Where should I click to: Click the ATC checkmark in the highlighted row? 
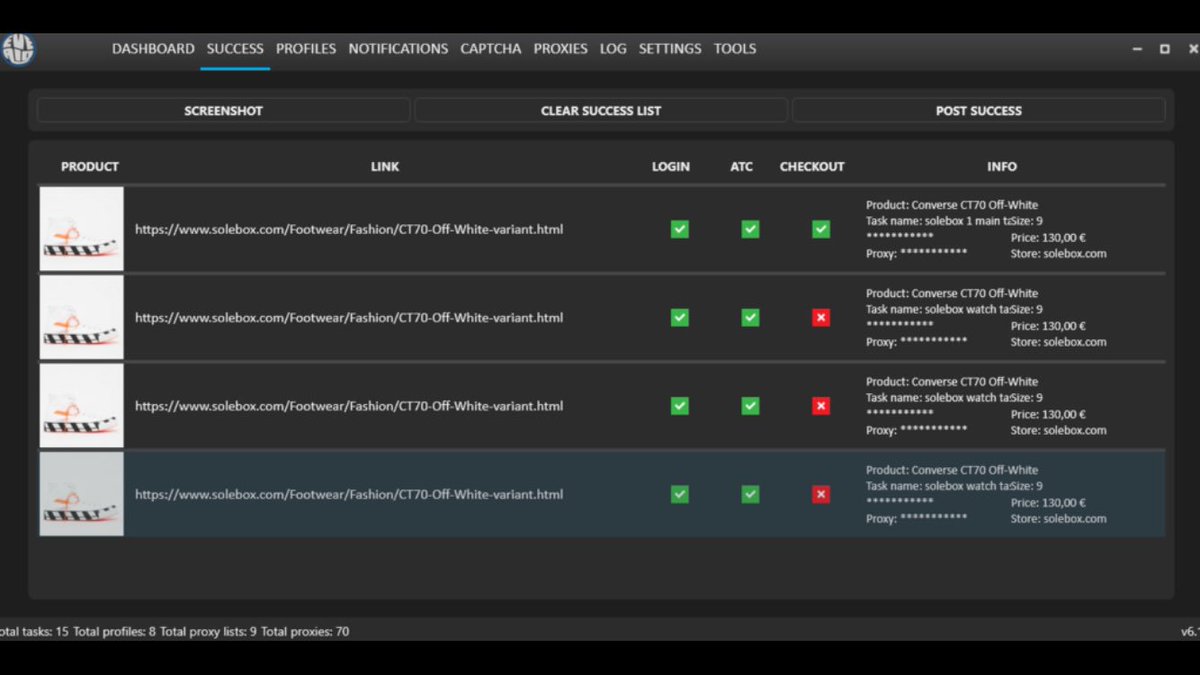750,495
